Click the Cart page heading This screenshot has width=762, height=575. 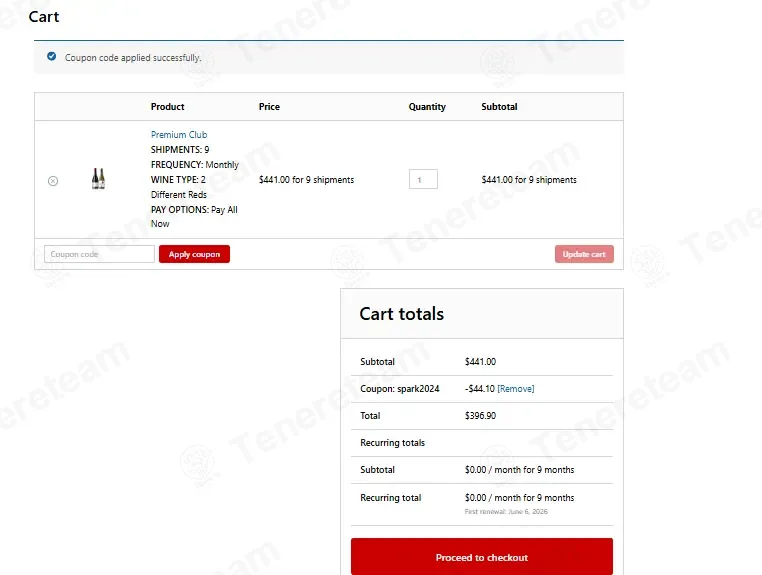click(44, 17)
